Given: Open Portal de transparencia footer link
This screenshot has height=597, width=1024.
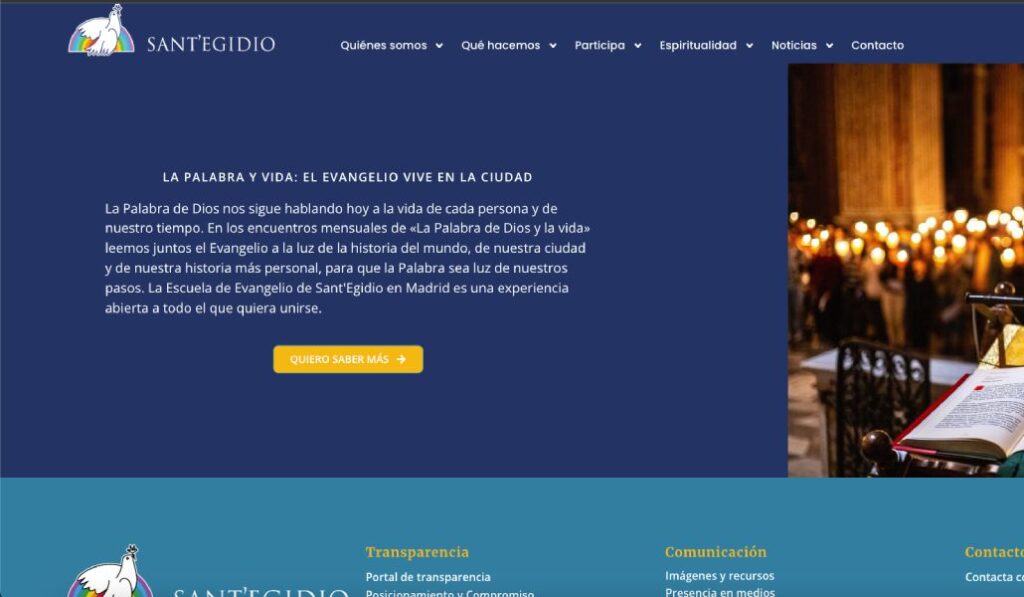Looking at the screenshot, I should [x=428, y=577].
